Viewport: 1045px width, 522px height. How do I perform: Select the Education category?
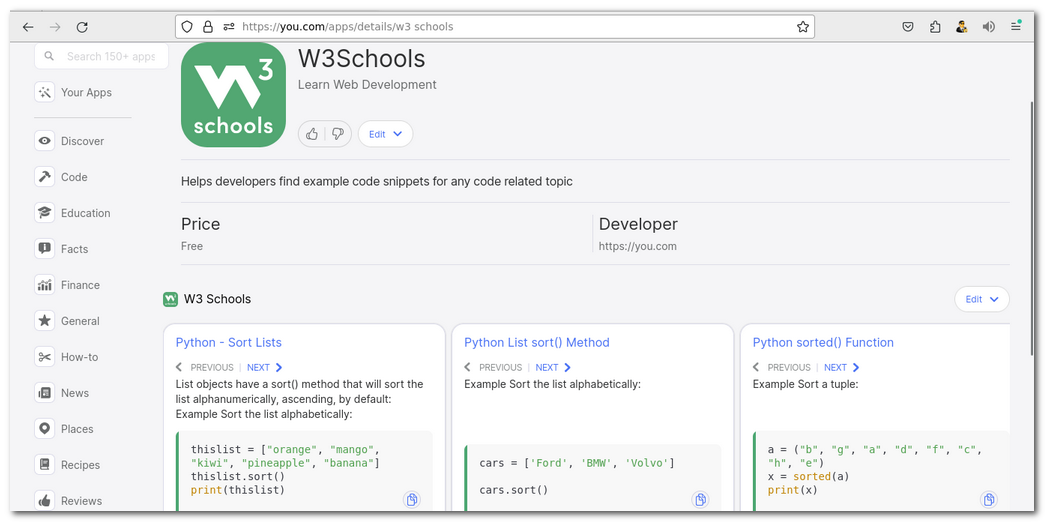tap(73, 213)
